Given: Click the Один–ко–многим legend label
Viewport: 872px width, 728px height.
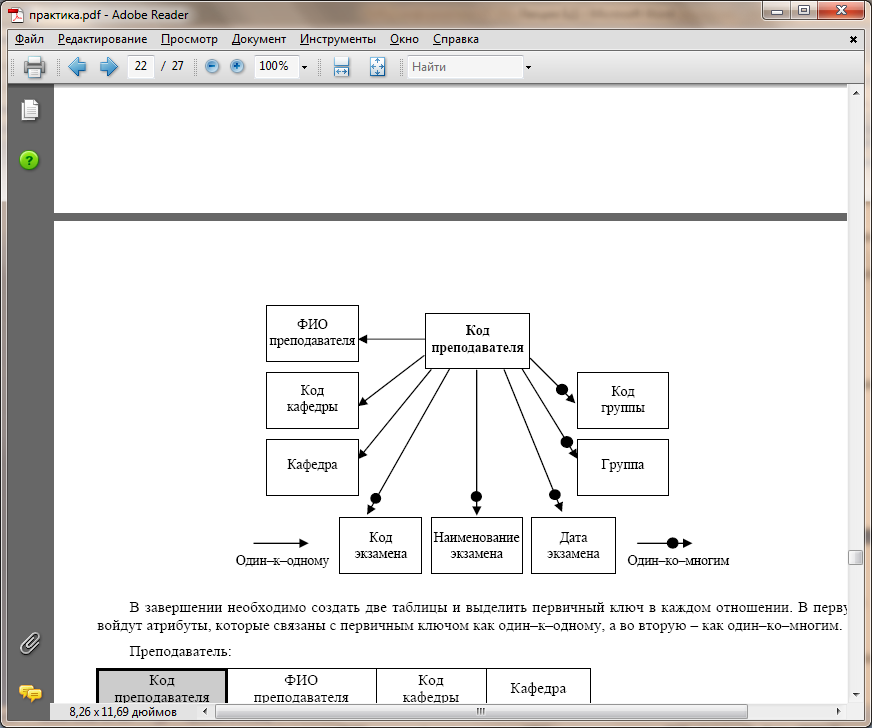Looking at the screenshot, I should pos(678,561).
